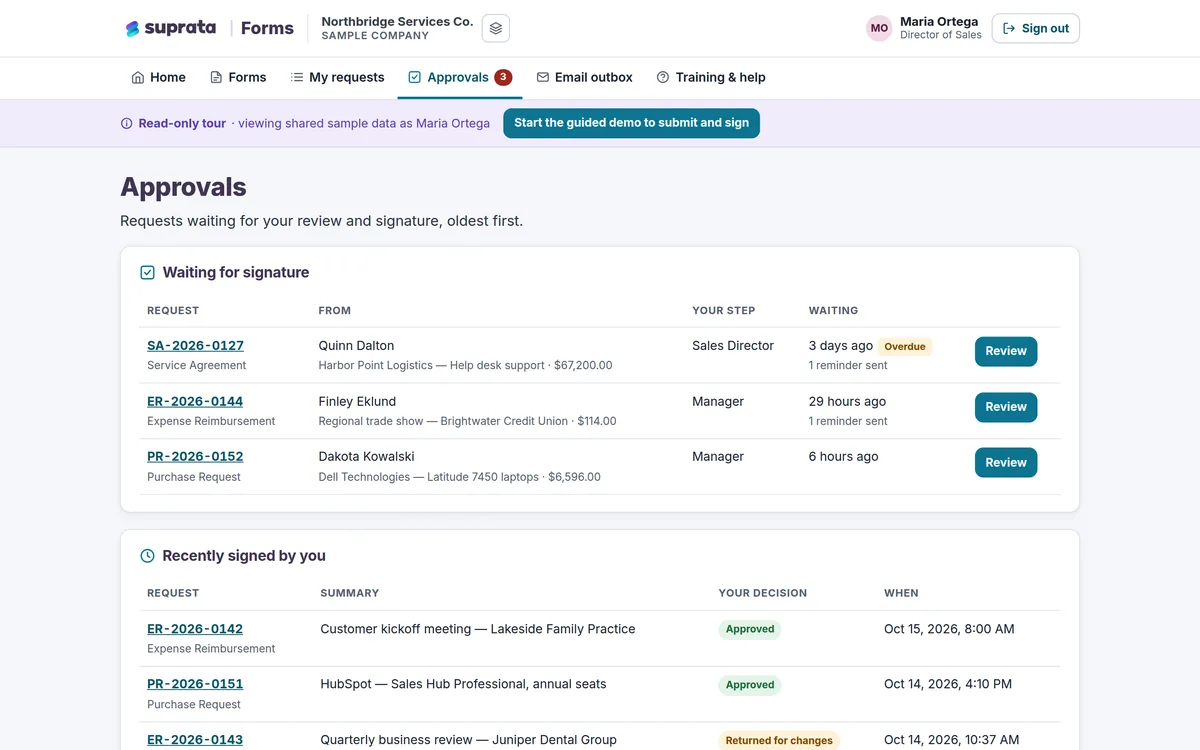
Task: Click Dell Technologies Latitude 7450 details
Action: [459, 477]
